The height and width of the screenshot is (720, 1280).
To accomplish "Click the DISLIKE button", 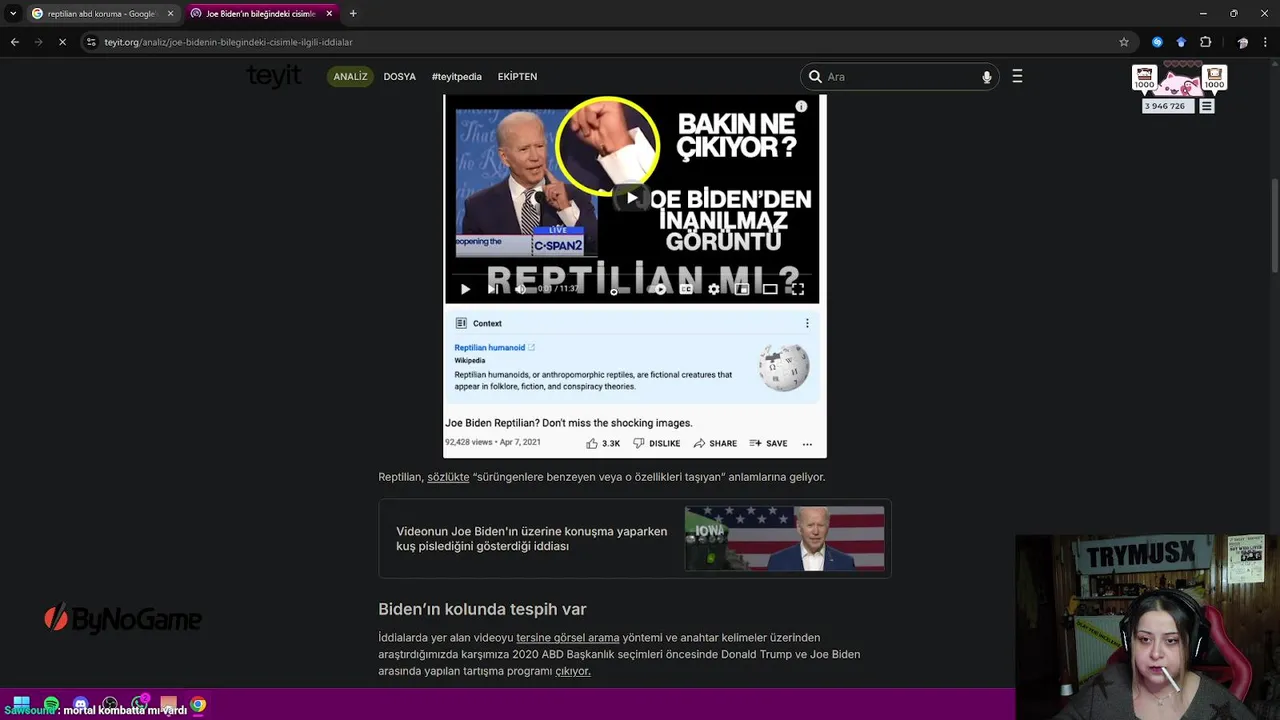I will tap(656, 443).
